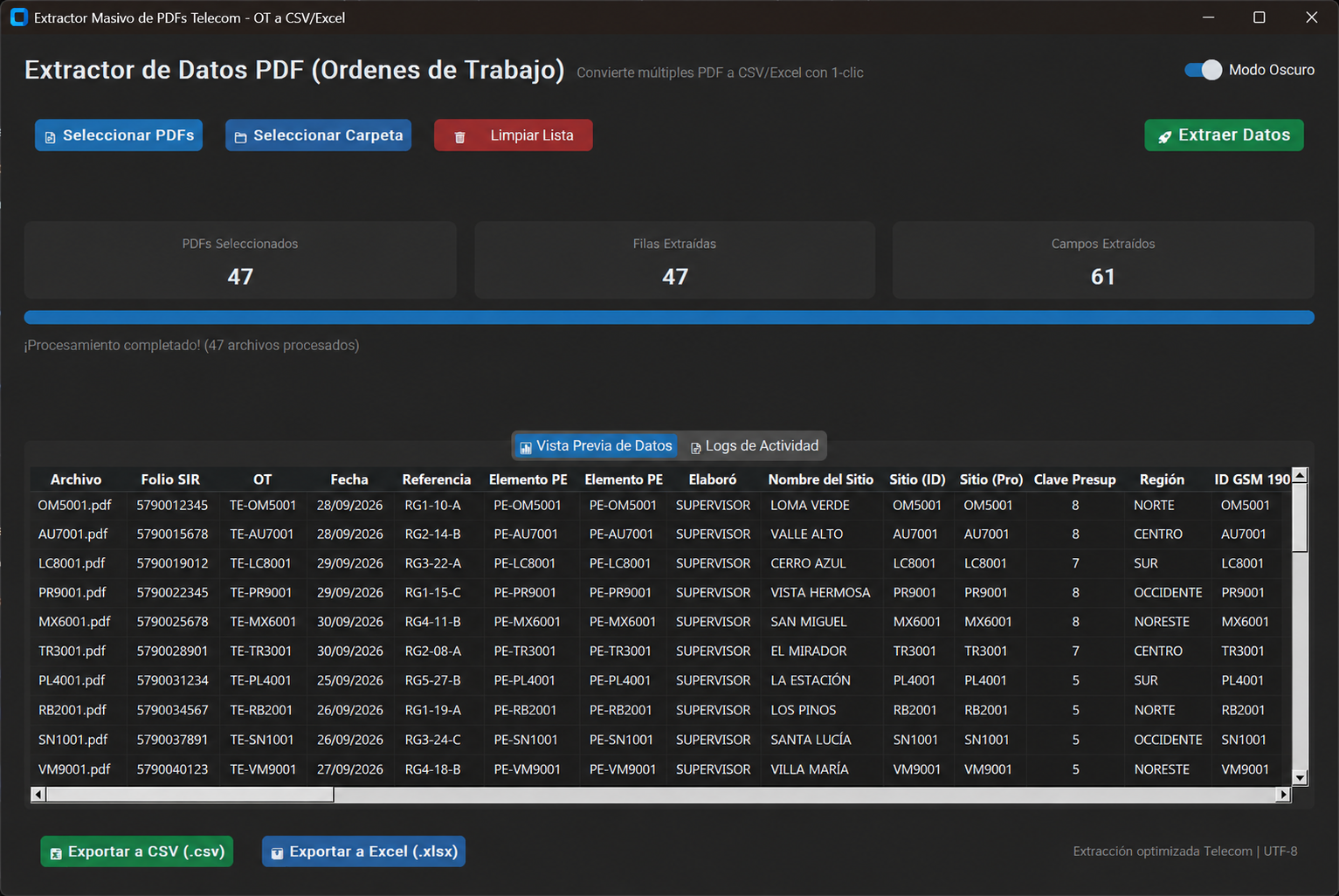Screen dimensions: 1339x896
Task: Click the table's scroll up arrow
Action: [1300, 476]
